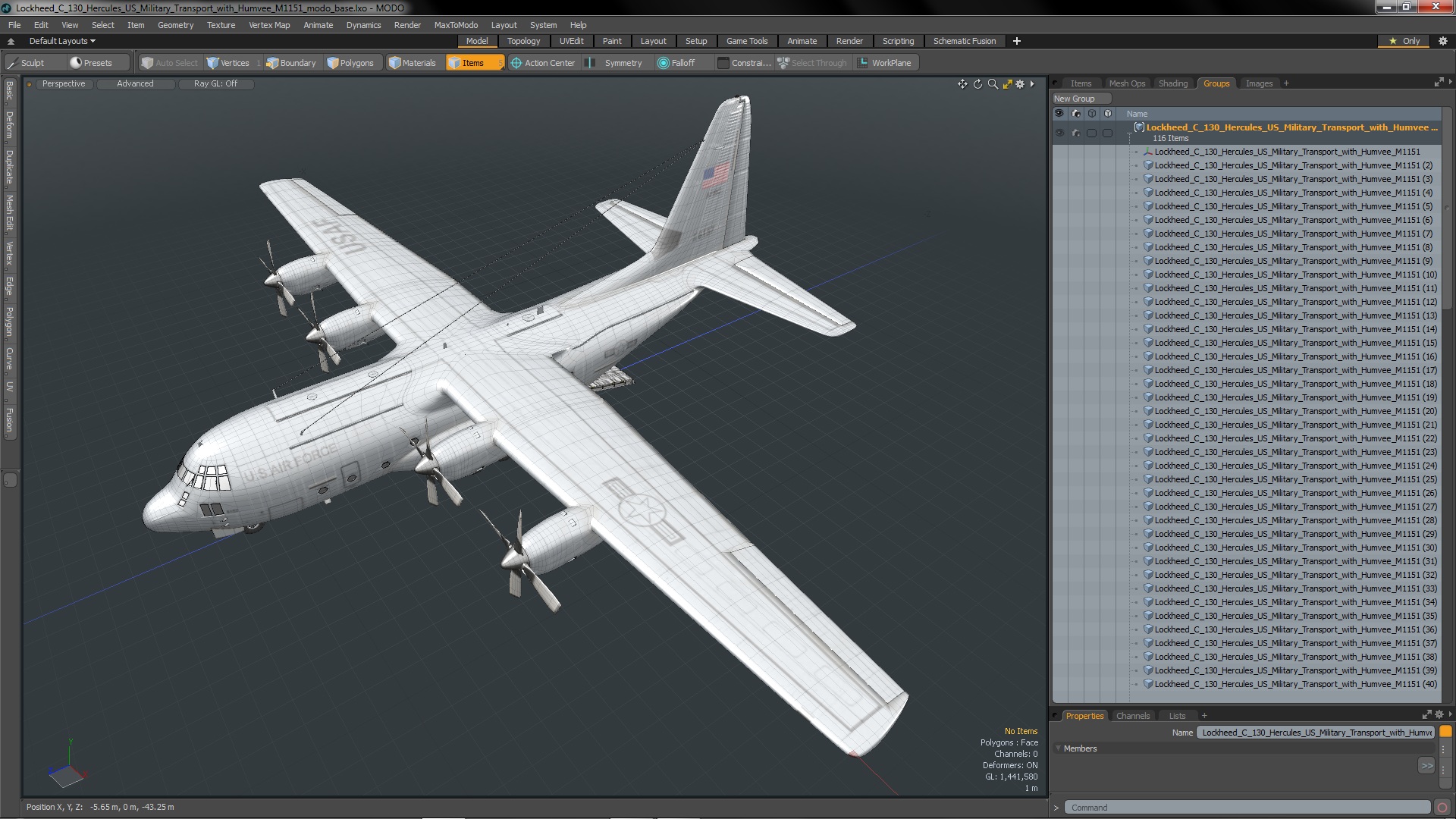Click the Symmetry tool icon

590,63
